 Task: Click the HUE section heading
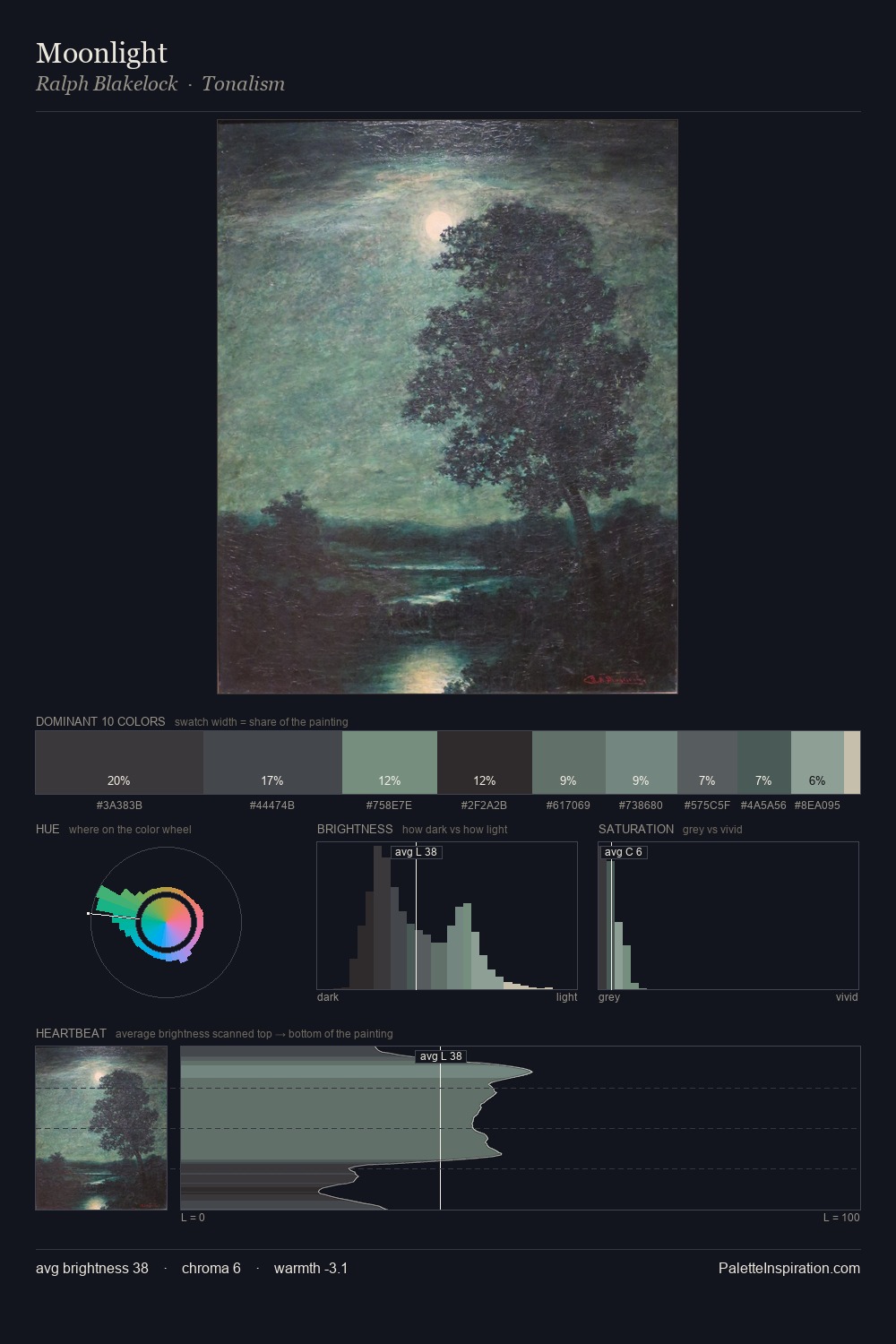[x=47, y=830]
